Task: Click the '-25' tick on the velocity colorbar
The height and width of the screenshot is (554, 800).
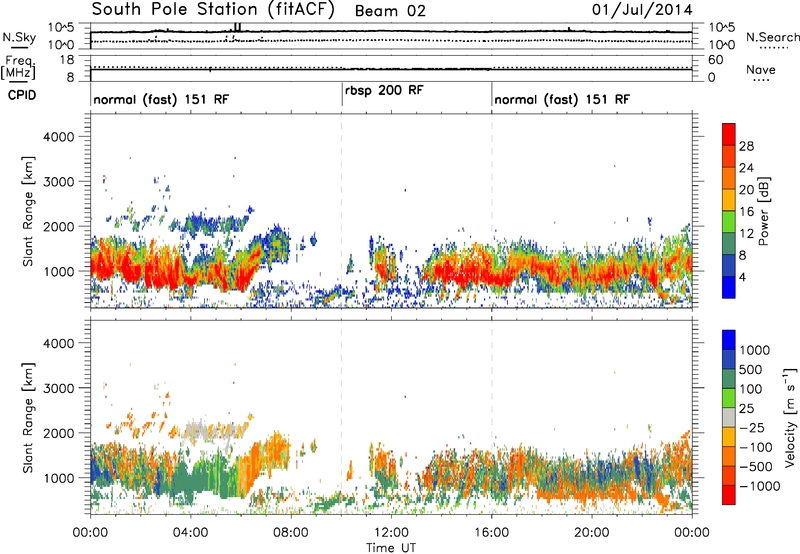Action: point(754,427)
